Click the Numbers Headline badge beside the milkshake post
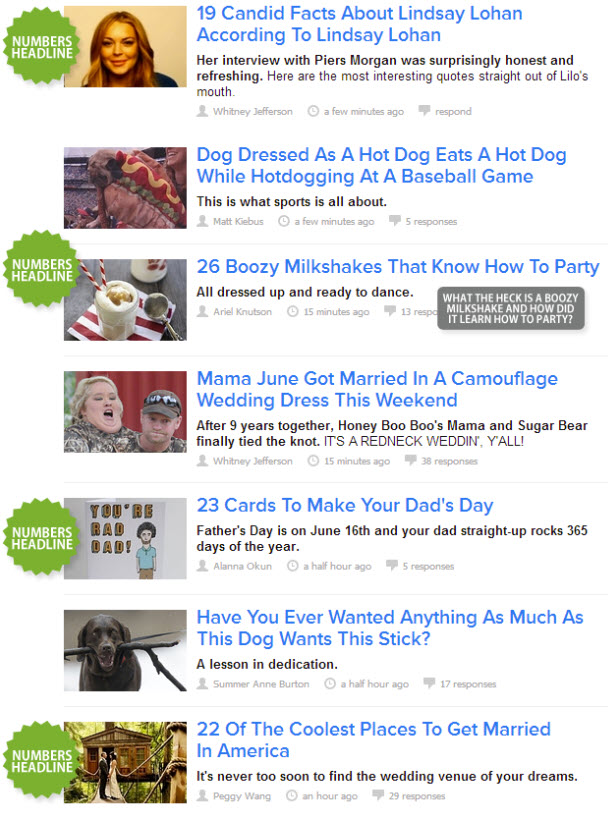608x816 pixels. click(x=42, y=270)
